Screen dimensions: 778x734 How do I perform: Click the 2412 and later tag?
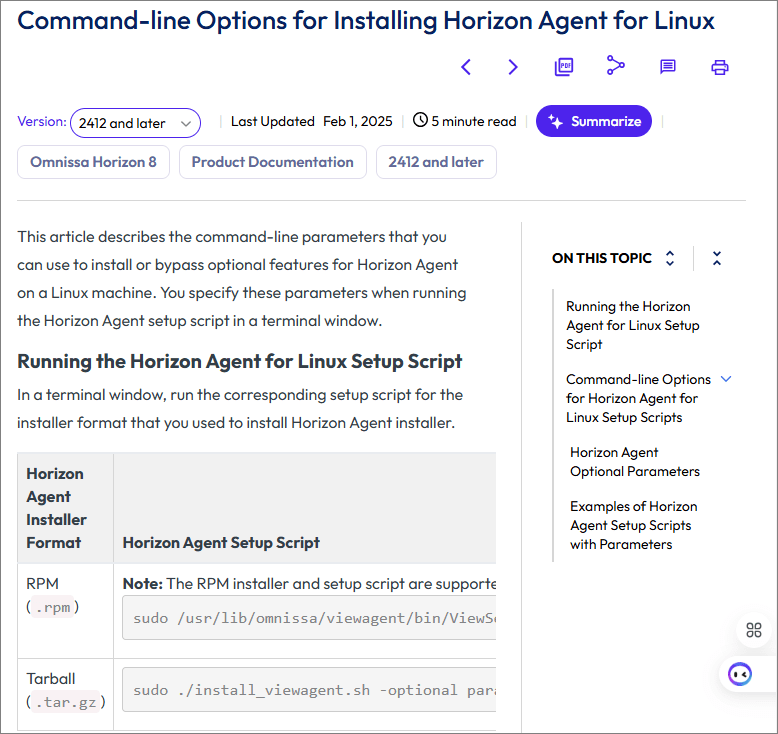pos(435,162)
